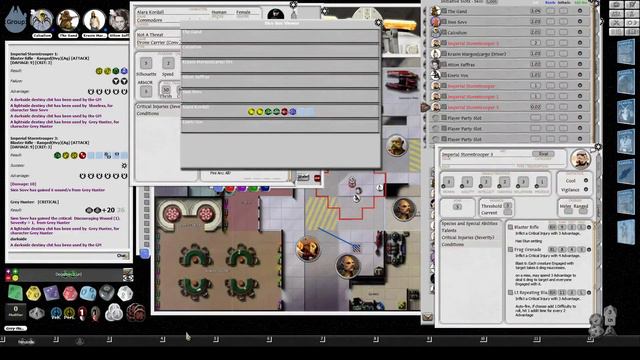Viewport: 640px width, 360px height.
Task: Click the Cool button in the initiative header
Action: pos(491,2)
